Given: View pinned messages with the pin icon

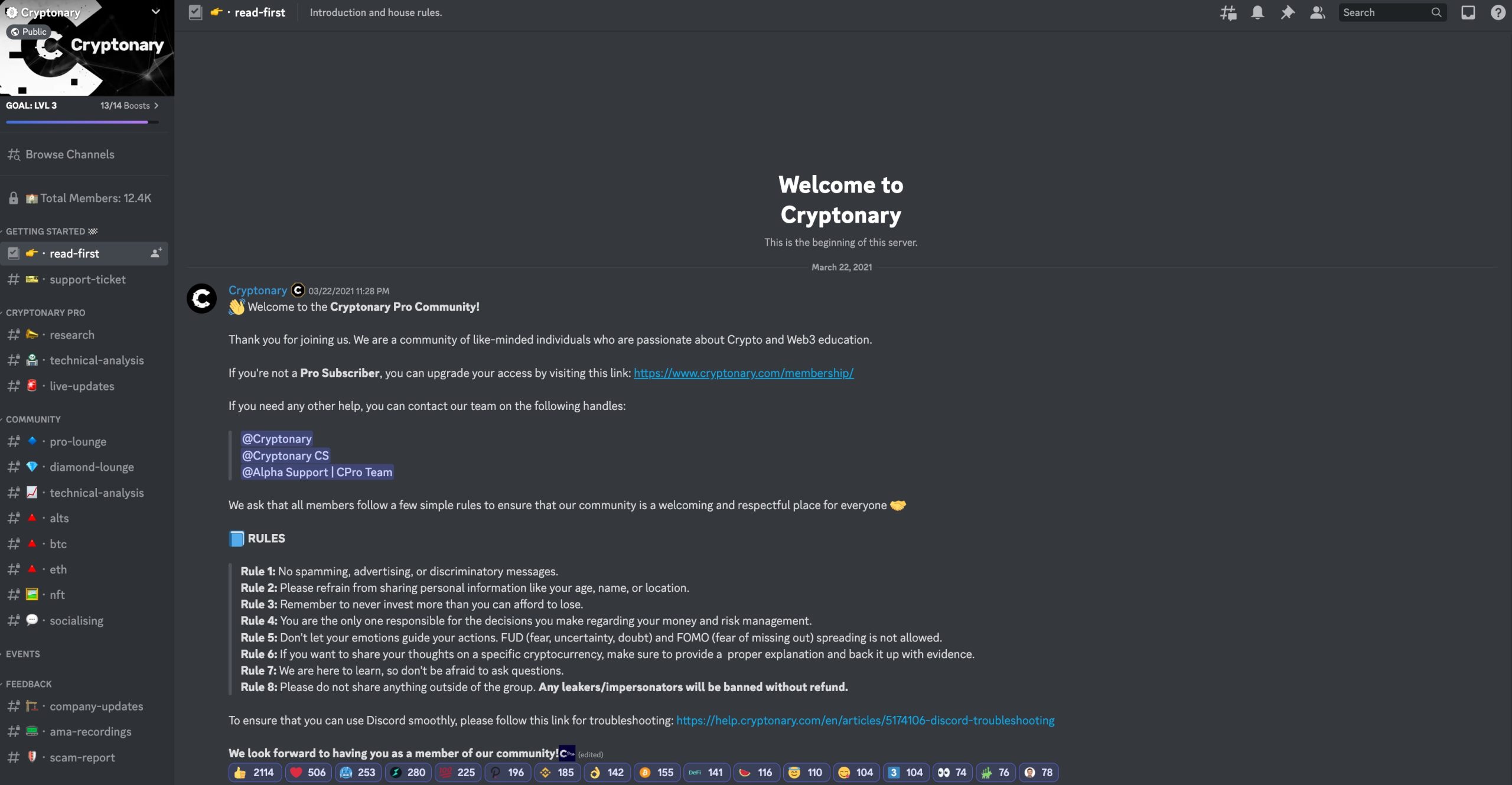Looking at the screenshot, I should [x=1288, y=12].
